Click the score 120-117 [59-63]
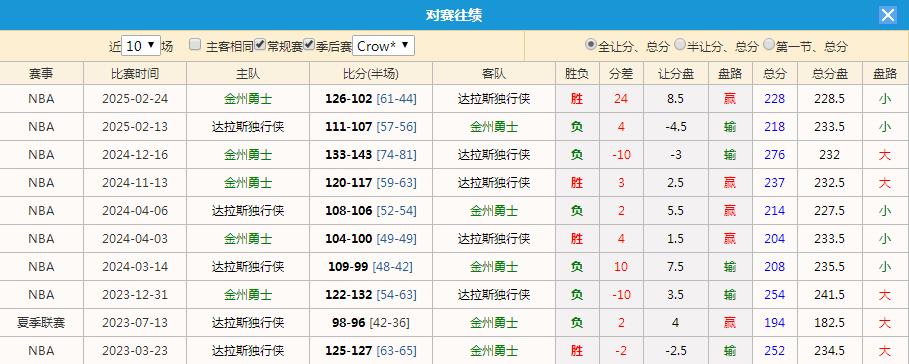Viewport: 909px width, 364px height. pos(371,183)
